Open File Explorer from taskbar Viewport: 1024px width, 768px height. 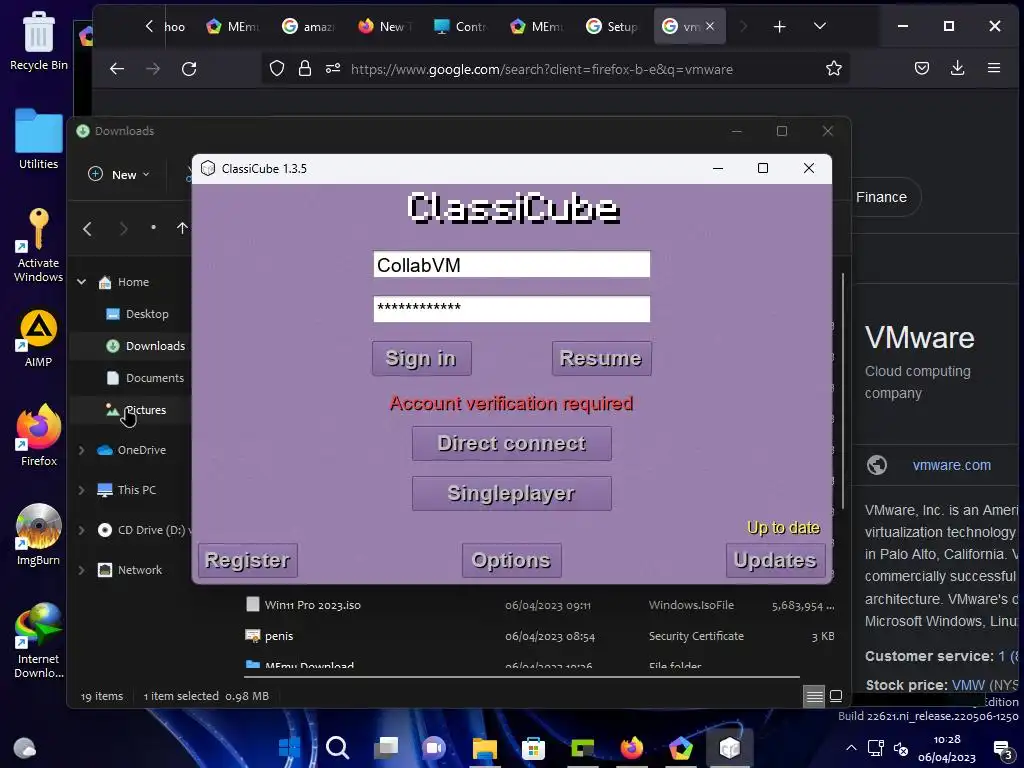click(x=485, y=747)
